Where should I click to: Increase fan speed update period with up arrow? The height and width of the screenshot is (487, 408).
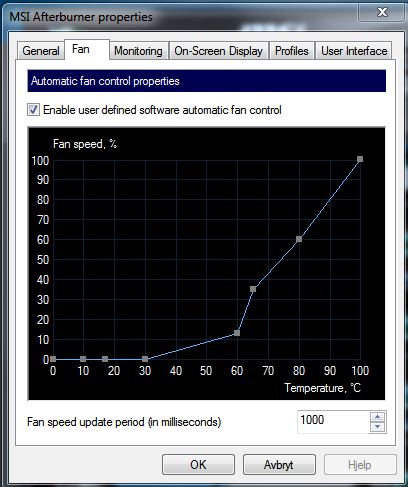[x=378, y=417]
